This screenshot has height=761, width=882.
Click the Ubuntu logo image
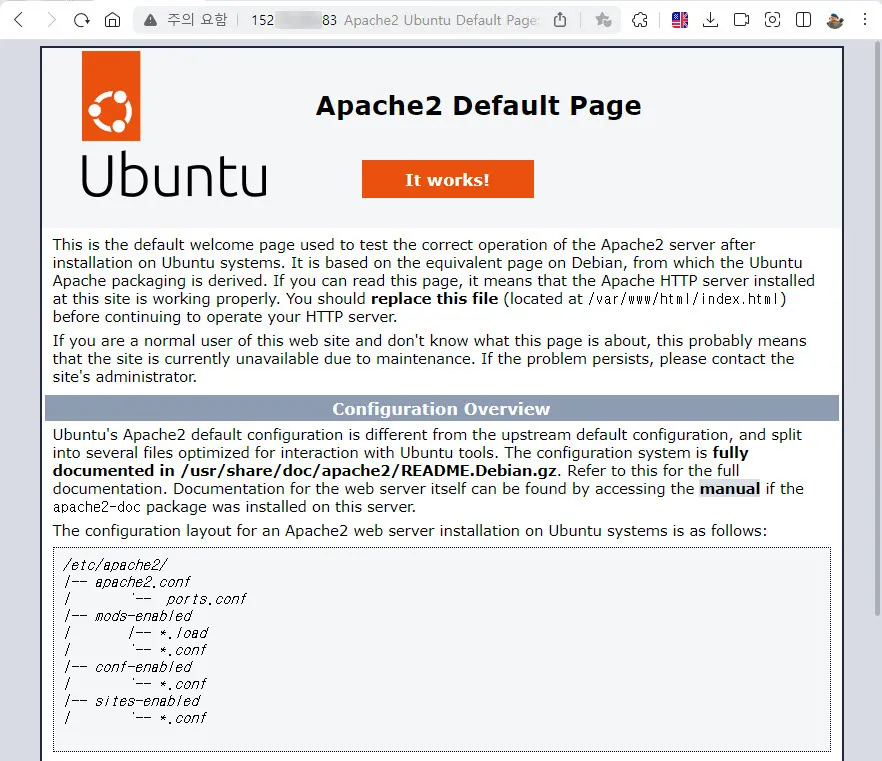click(173, 124)
